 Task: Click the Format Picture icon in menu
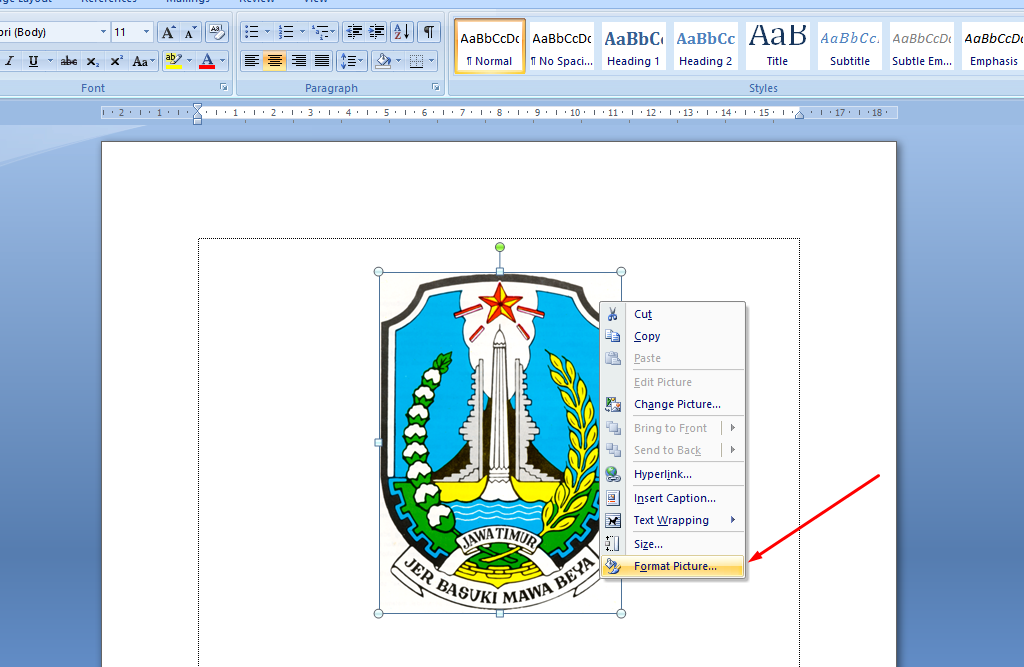coord(613,566)
